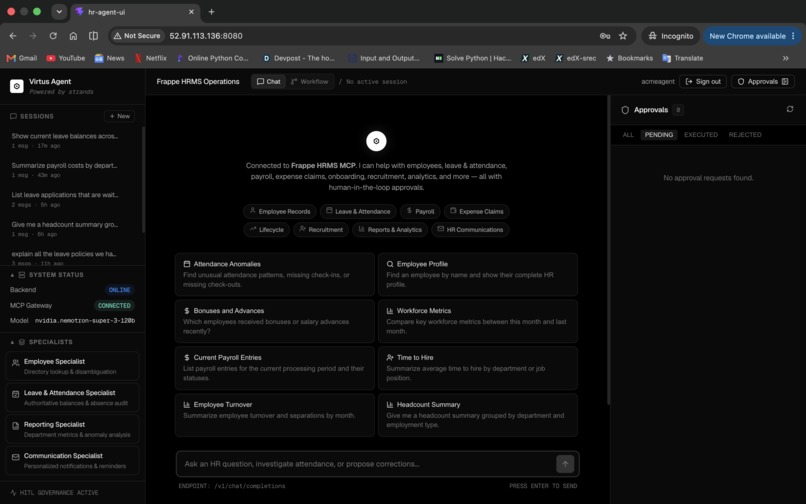Screen dimensions: 806x504
Task: Click the HR Communications chip
Action: (x=470, y=229)
